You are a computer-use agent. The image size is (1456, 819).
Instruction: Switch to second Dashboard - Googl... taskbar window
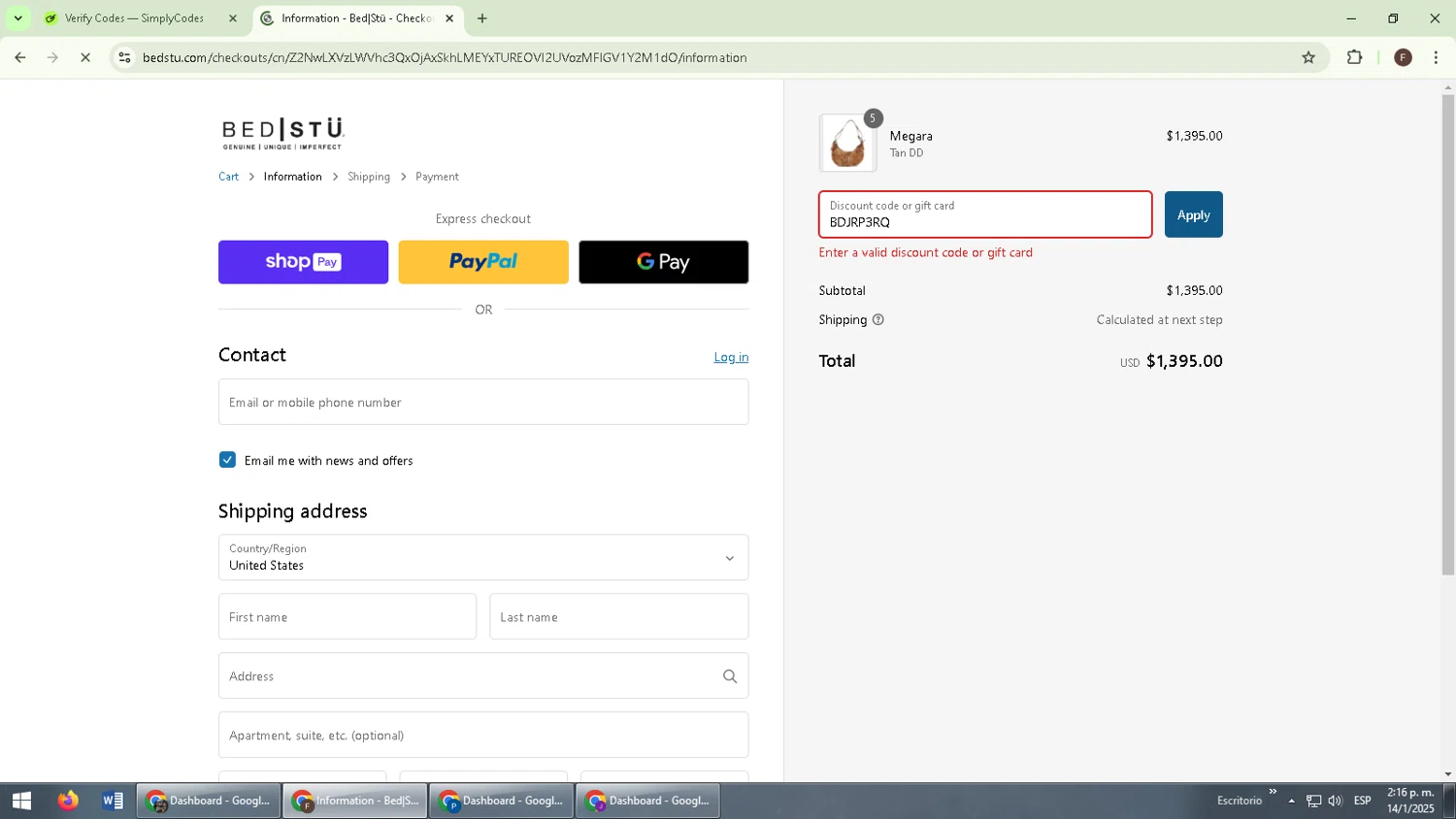coord(502,801)
